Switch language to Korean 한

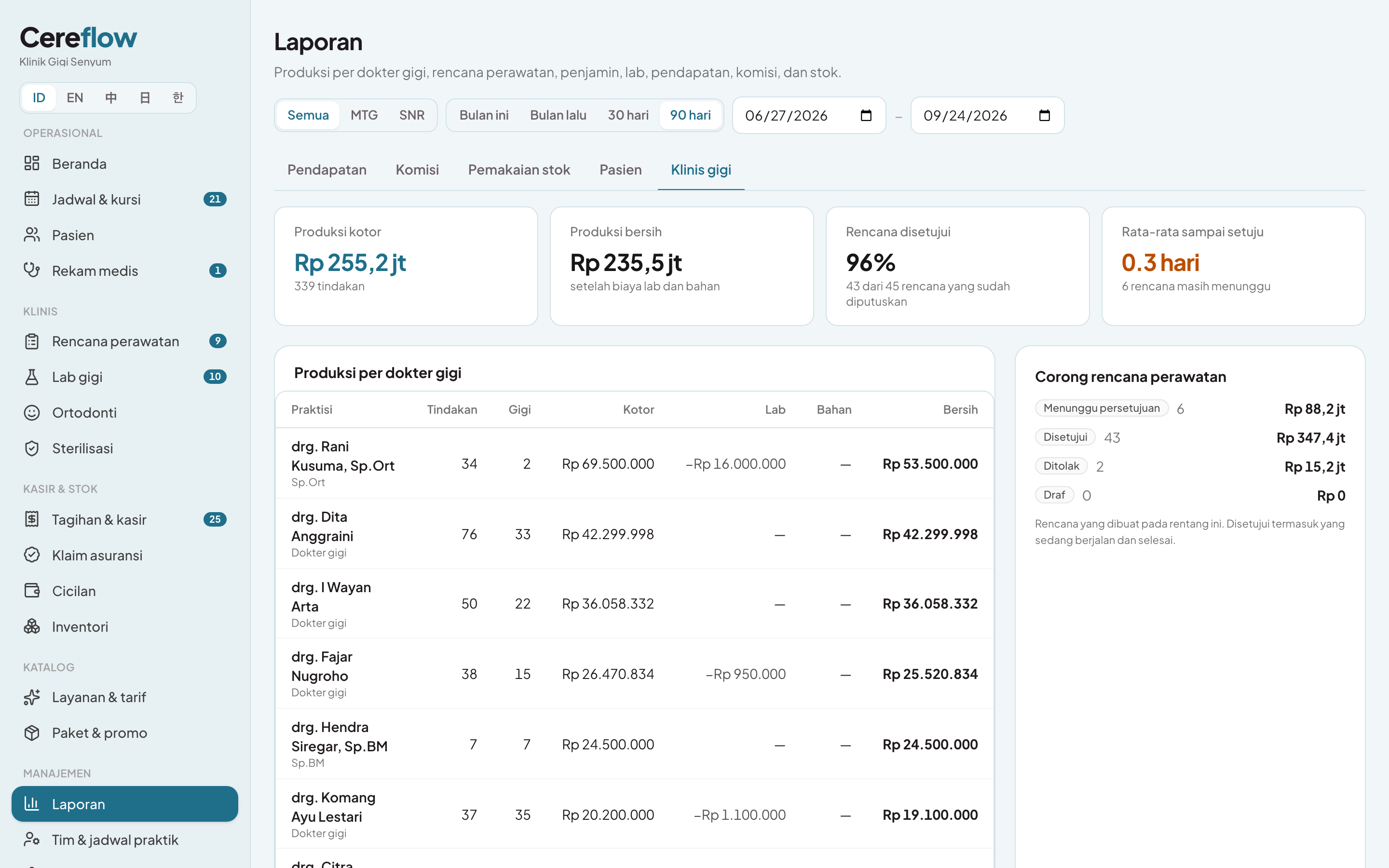pyautogui.click(x=178, y=97)
